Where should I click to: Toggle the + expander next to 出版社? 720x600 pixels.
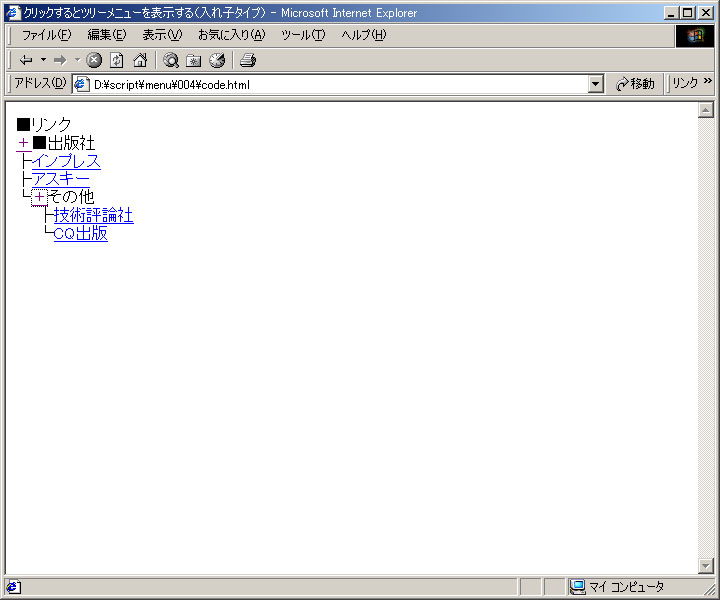coord(23,143)
